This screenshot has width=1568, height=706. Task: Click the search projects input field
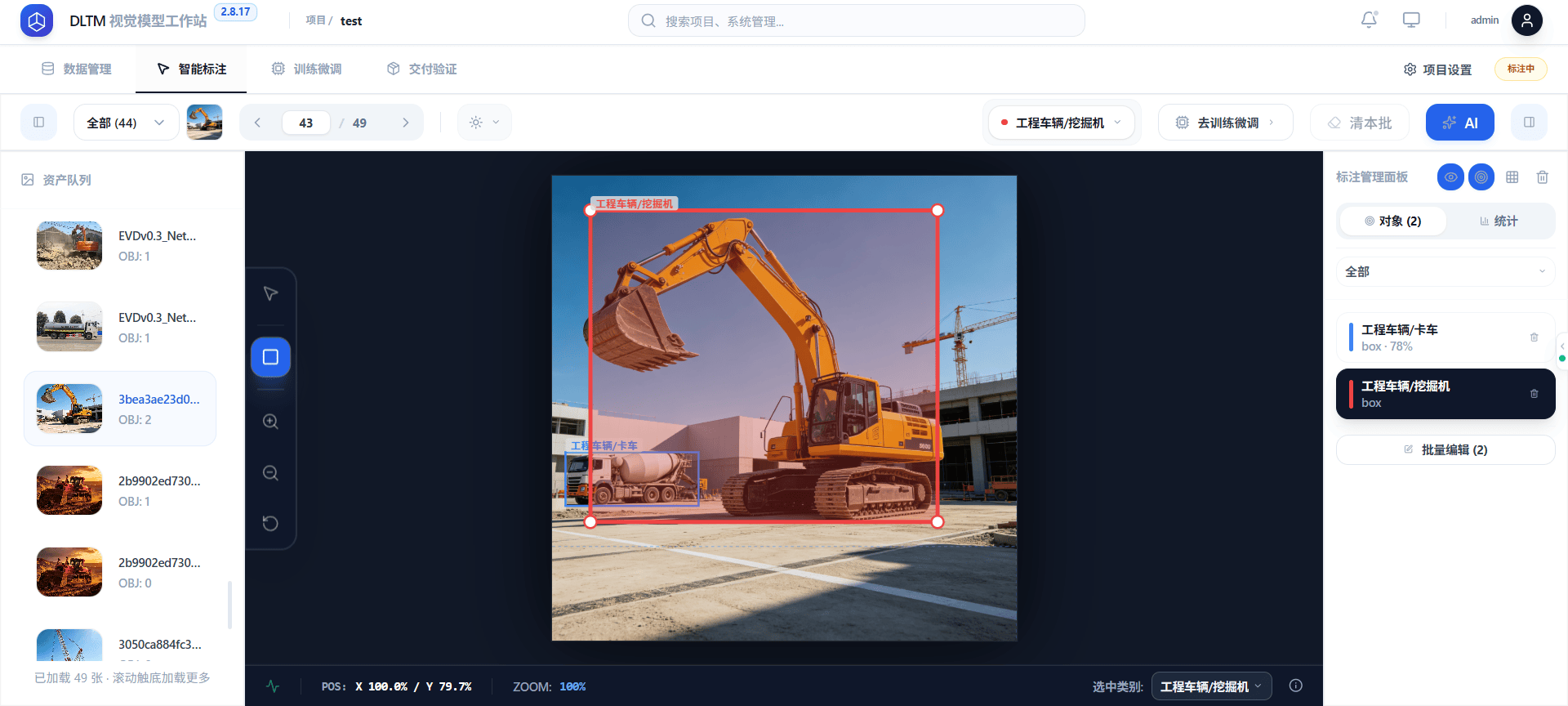click(x=856, y=20)
